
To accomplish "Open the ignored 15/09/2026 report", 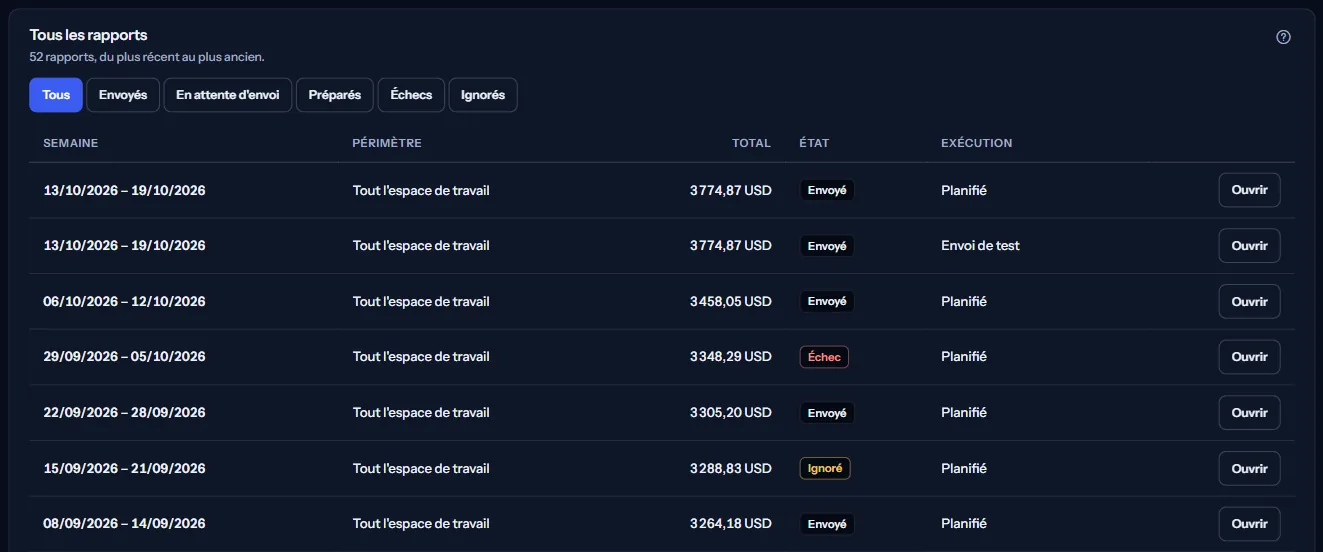I will coord(1249,468).
